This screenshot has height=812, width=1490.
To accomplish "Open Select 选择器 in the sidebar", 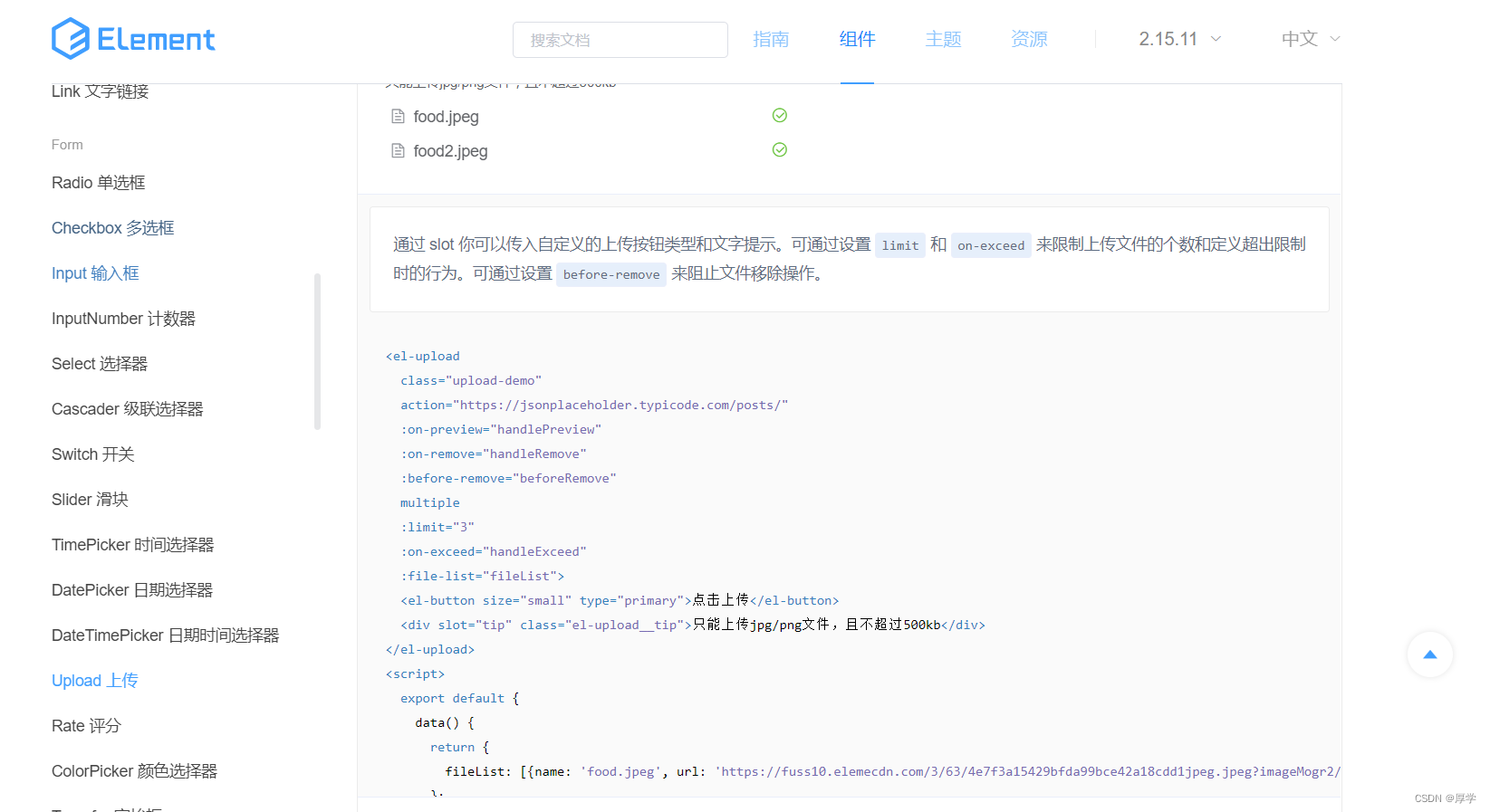I will 100,364.
